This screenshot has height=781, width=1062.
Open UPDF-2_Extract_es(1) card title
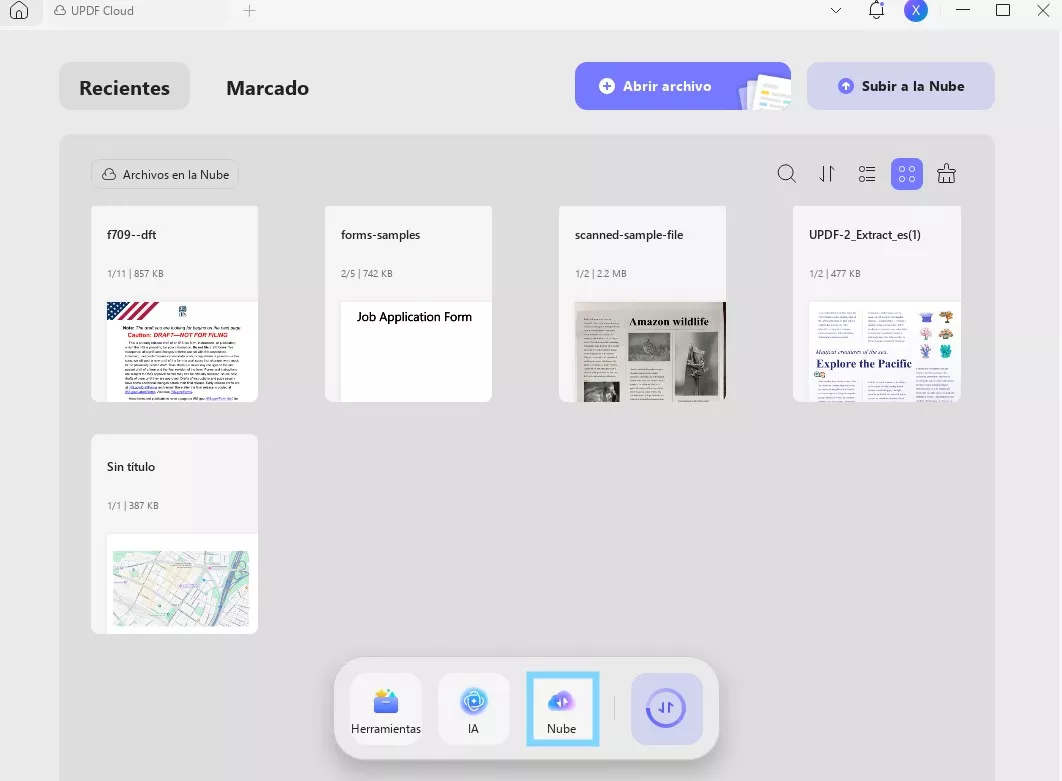865,235
